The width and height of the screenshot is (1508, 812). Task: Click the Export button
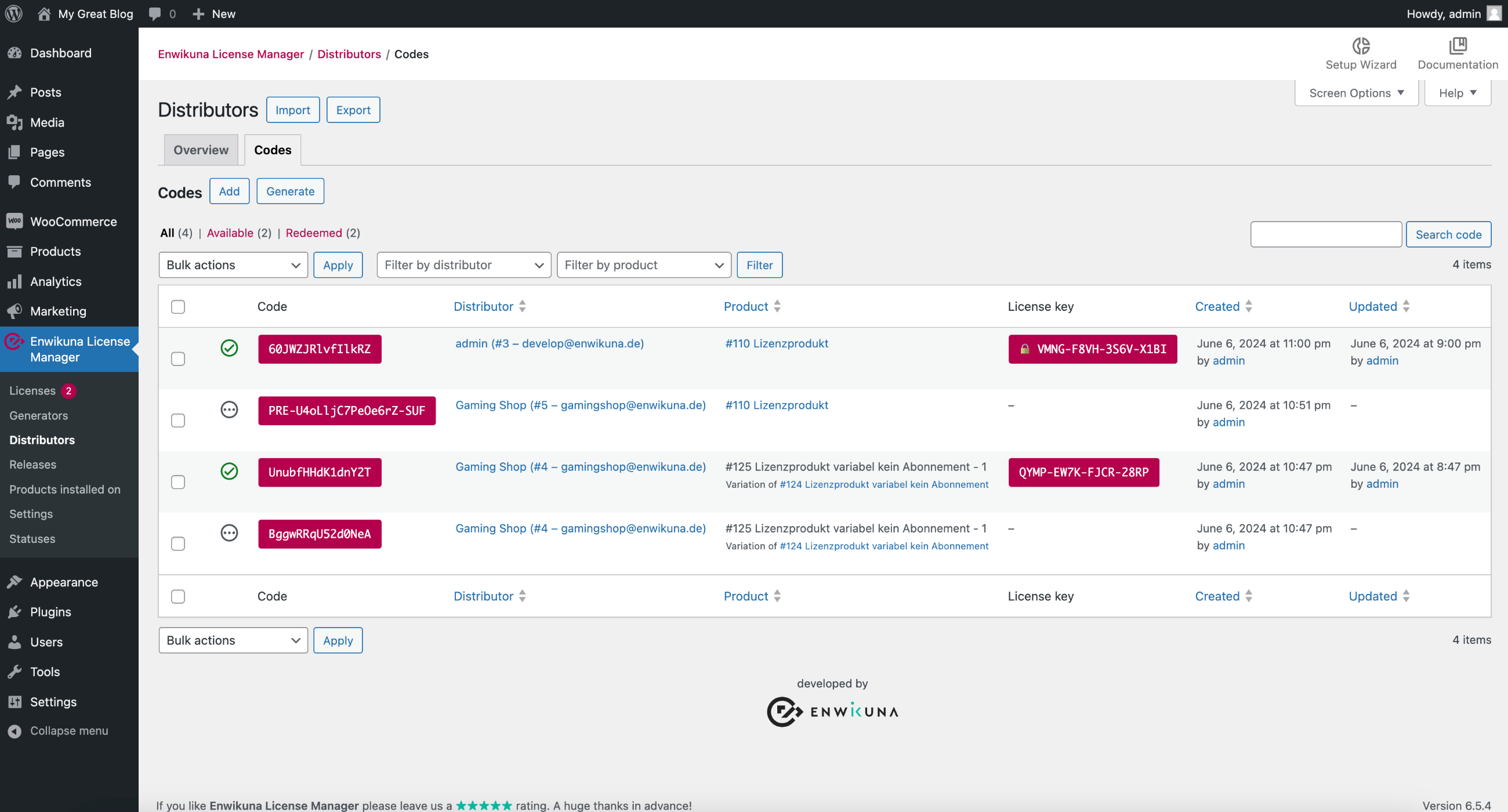click(x=353, y=110)
